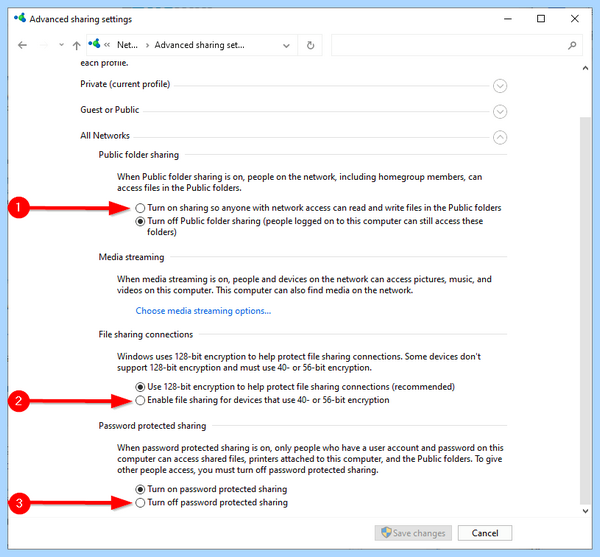This screenshot has width=600, height=557.
Task: Click 'Media streaming' heading text
Action: pyautogui.click(x=131, y=257)
